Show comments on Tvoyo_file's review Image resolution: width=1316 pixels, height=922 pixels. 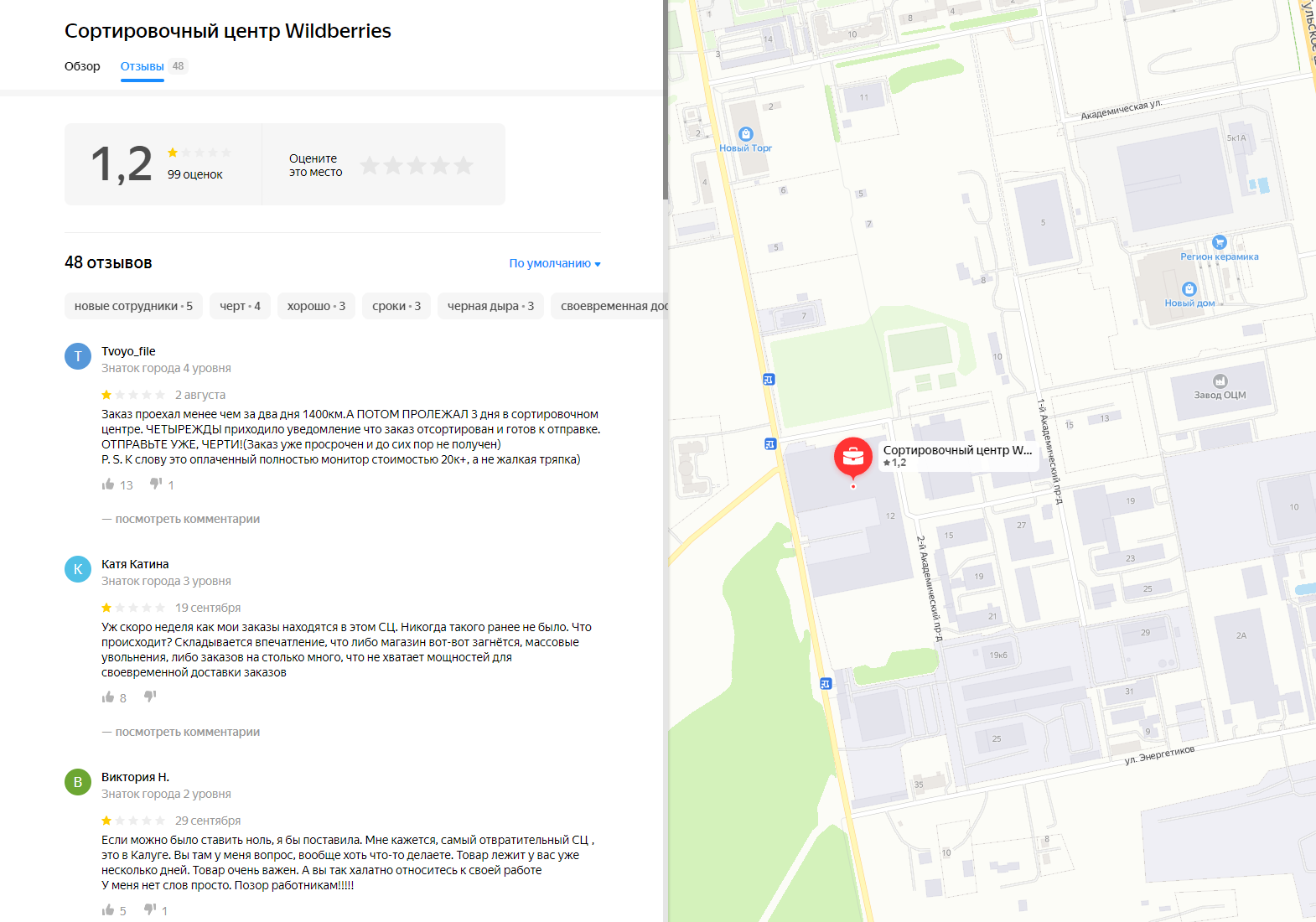pyautogui.click(x=181, y=519)
